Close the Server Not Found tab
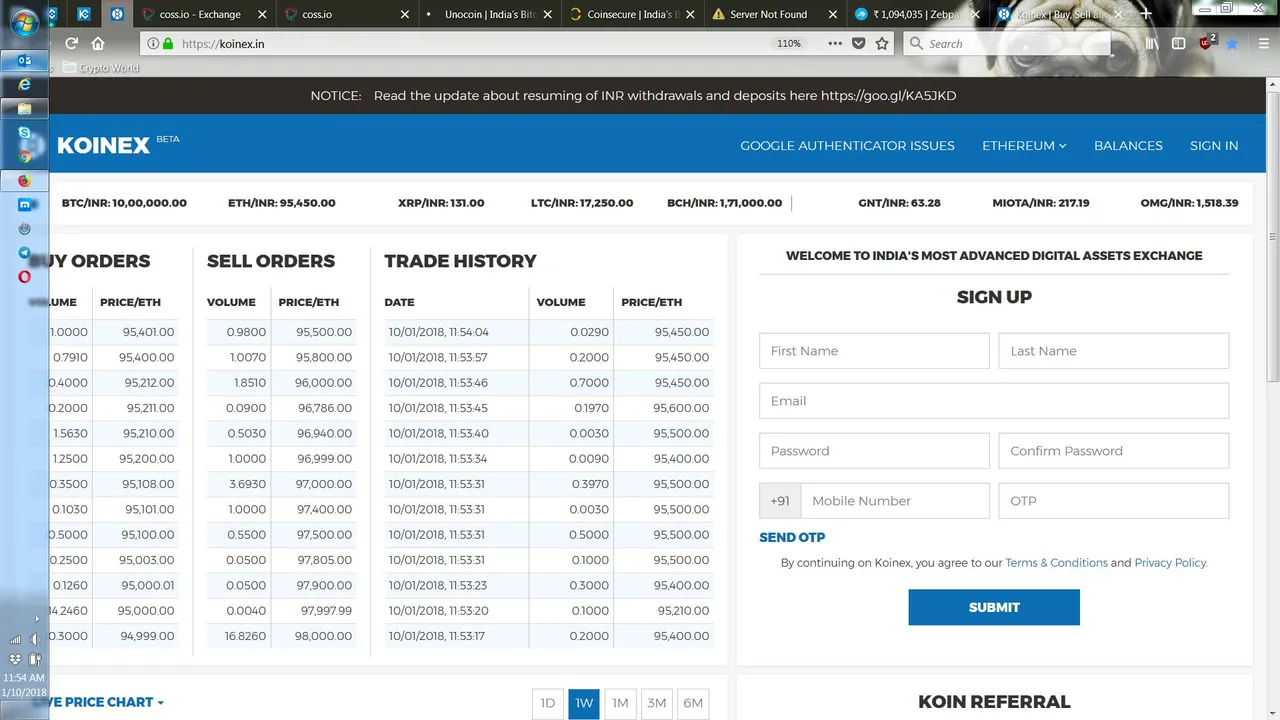Screen dimensions: 1280x720 pyautogui.click(x=833, y=15)
